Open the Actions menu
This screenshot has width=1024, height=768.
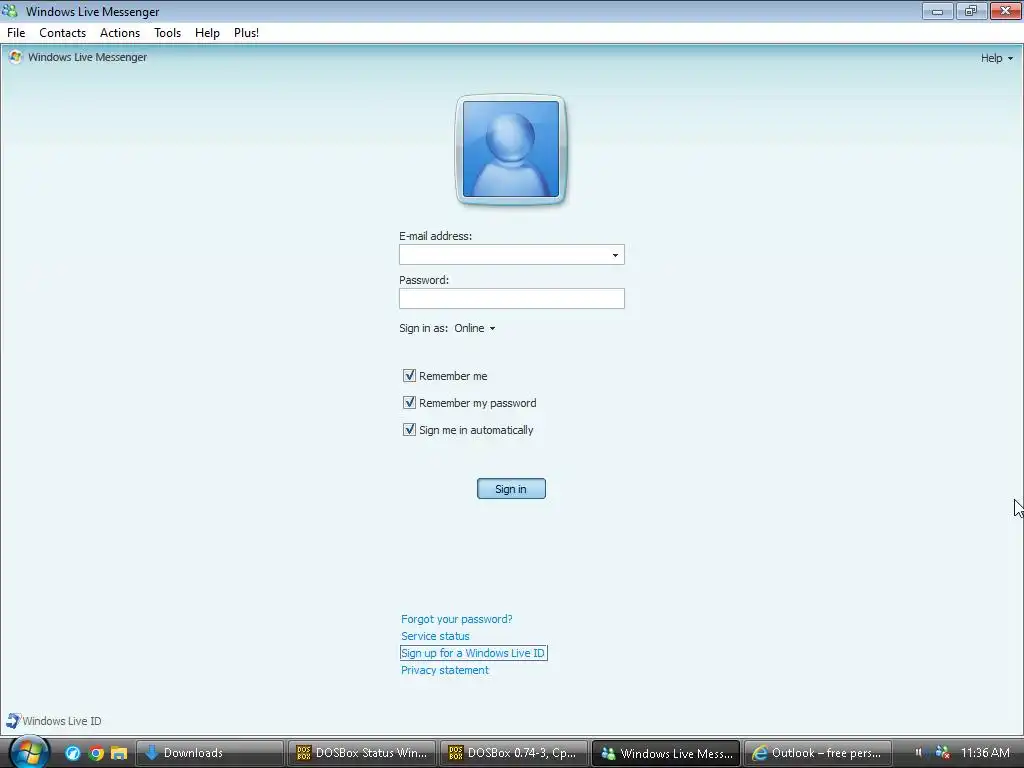click(120, 33)
